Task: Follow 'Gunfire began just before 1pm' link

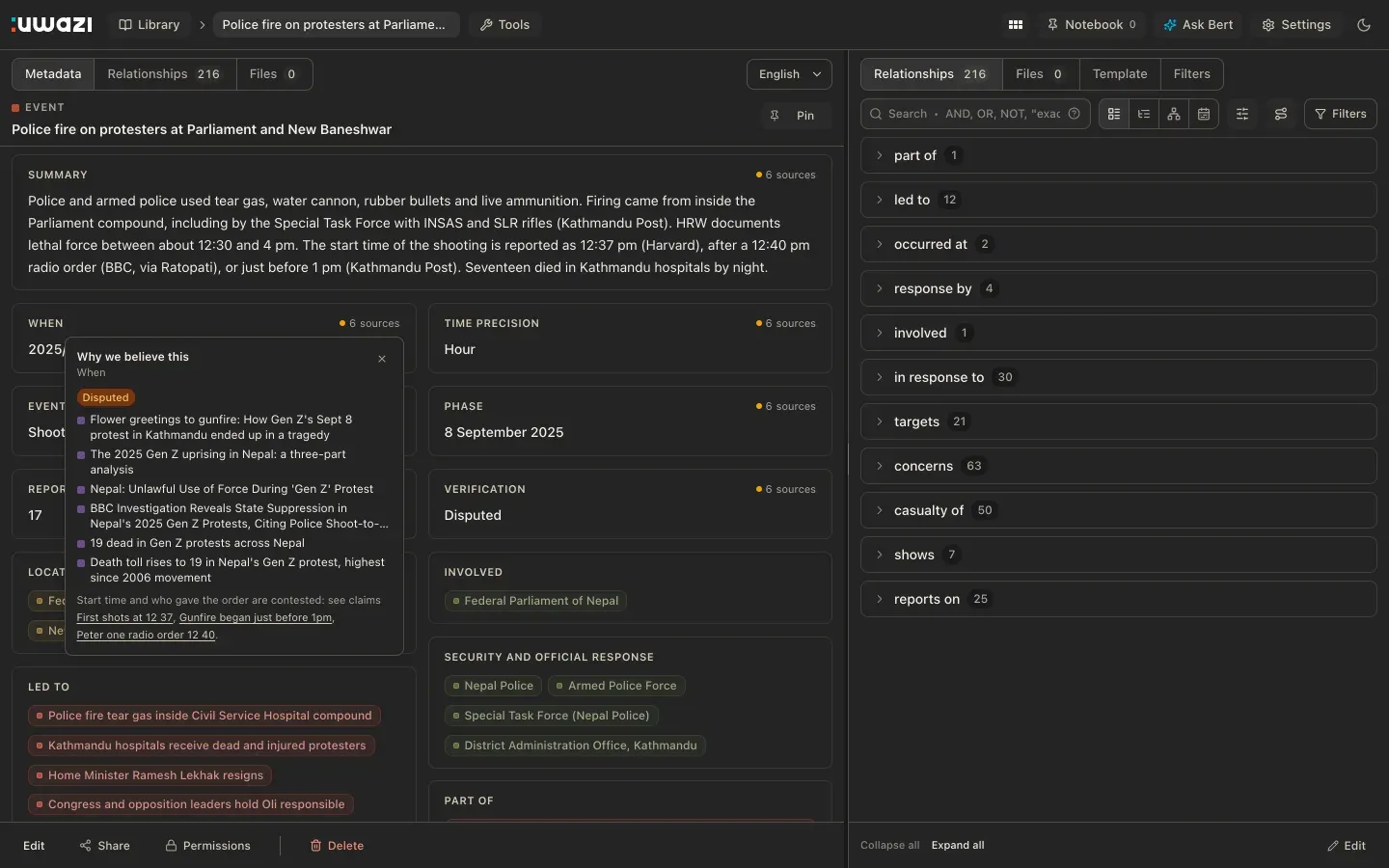Action: point(256,618)
